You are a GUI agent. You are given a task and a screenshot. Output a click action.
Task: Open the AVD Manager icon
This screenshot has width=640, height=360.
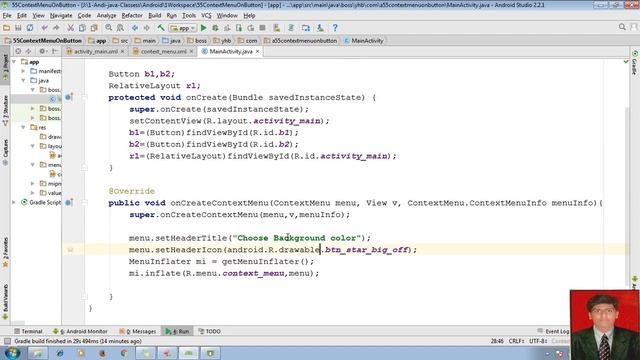277,28
